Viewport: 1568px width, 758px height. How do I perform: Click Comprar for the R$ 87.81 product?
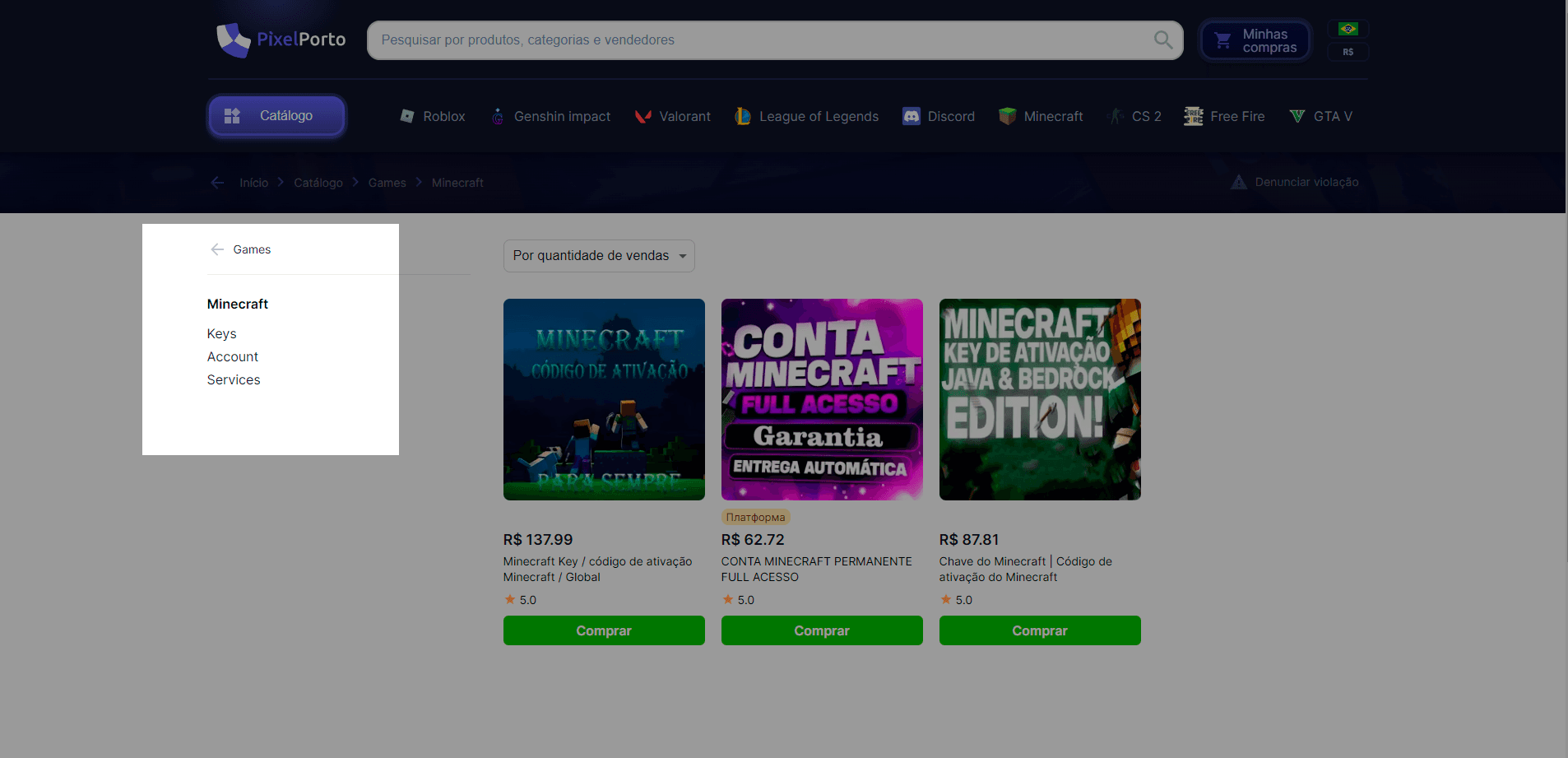click(1040, 630)
